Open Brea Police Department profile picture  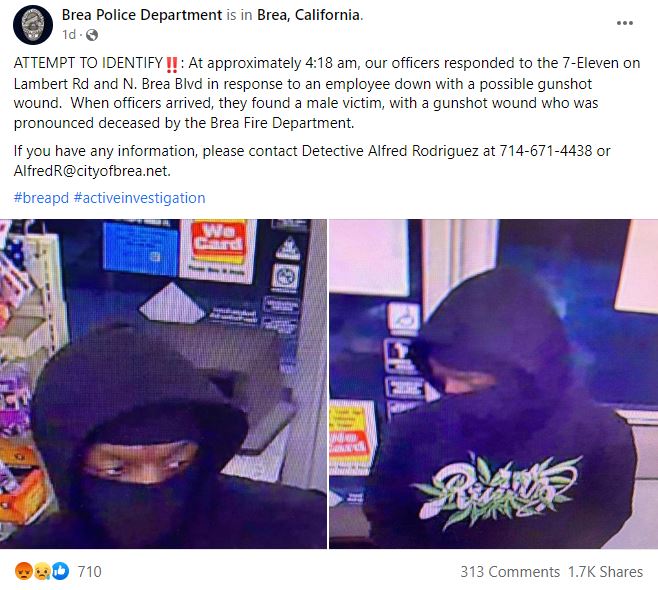point(33,25)
